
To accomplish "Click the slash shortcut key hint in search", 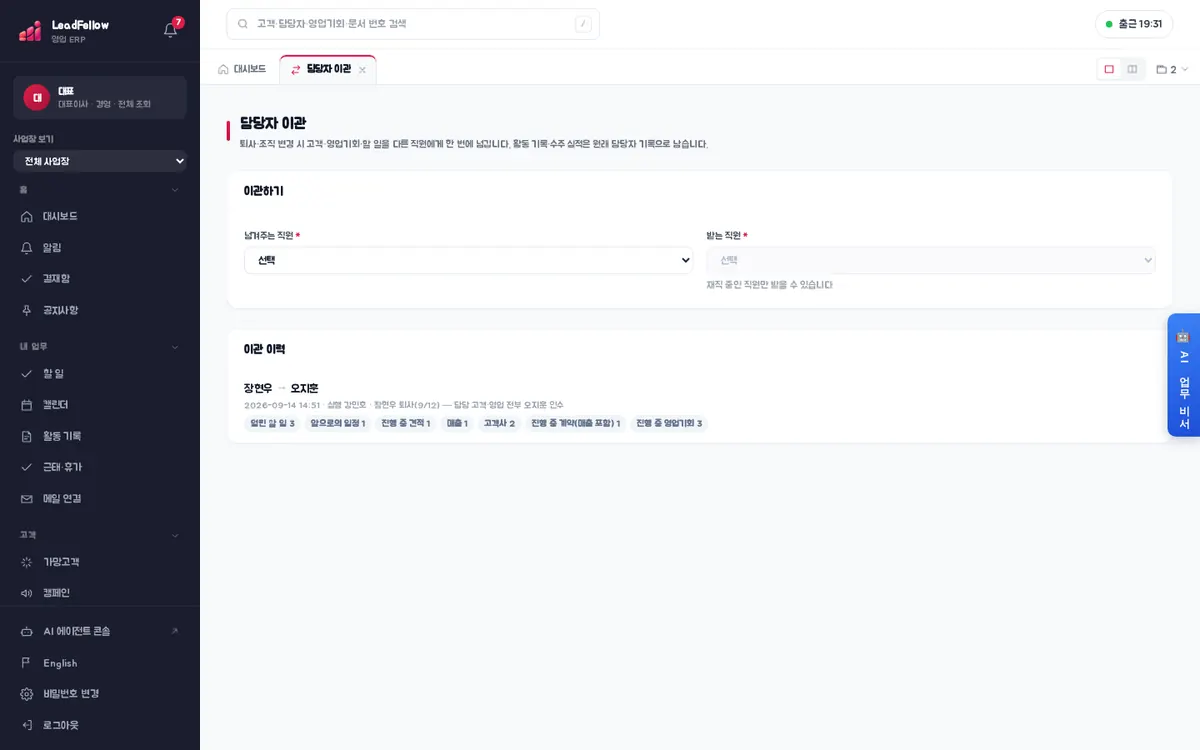I will 583,24.
